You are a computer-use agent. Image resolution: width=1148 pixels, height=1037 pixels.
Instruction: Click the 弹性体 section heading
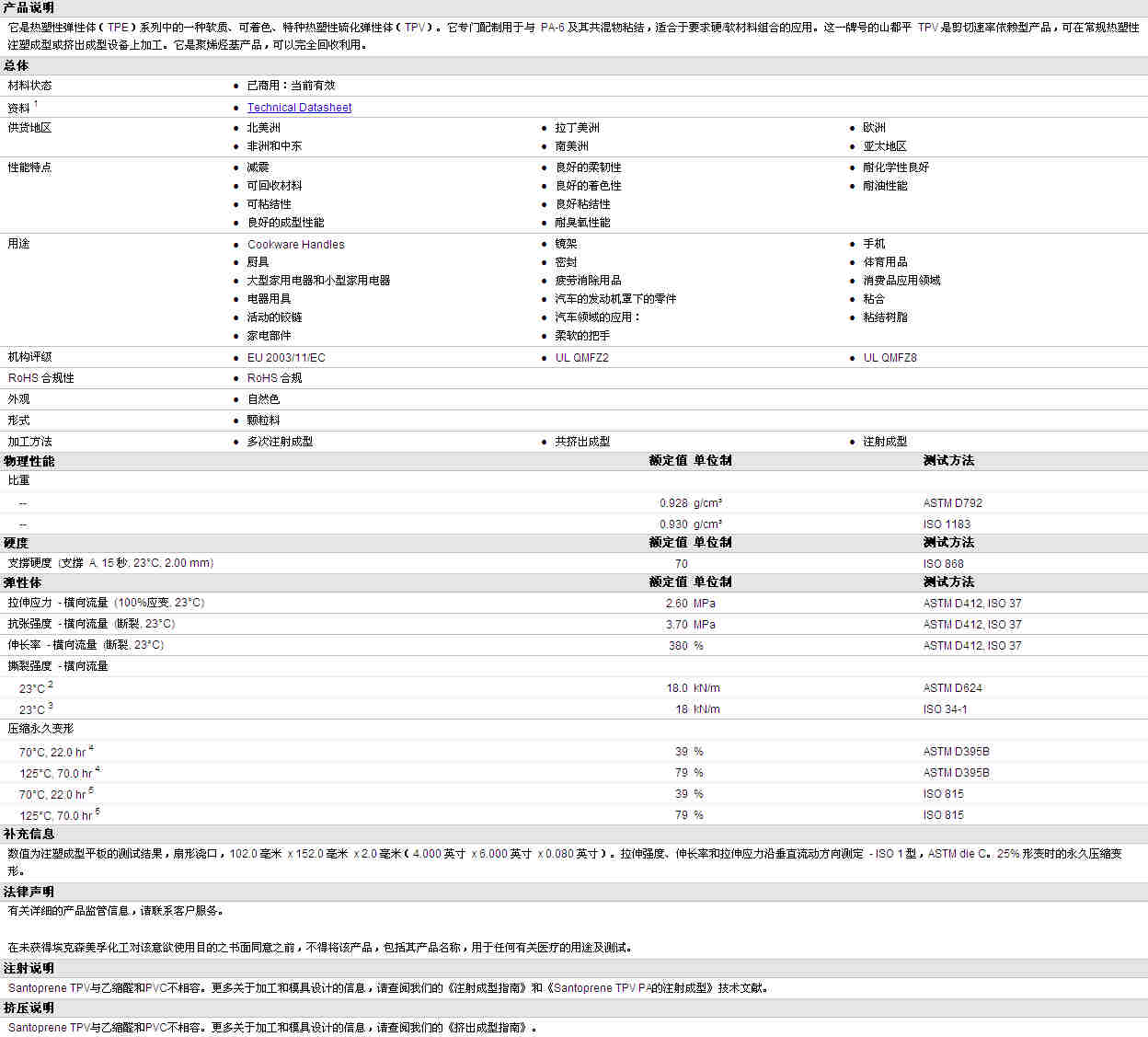(x=23, y=582)
